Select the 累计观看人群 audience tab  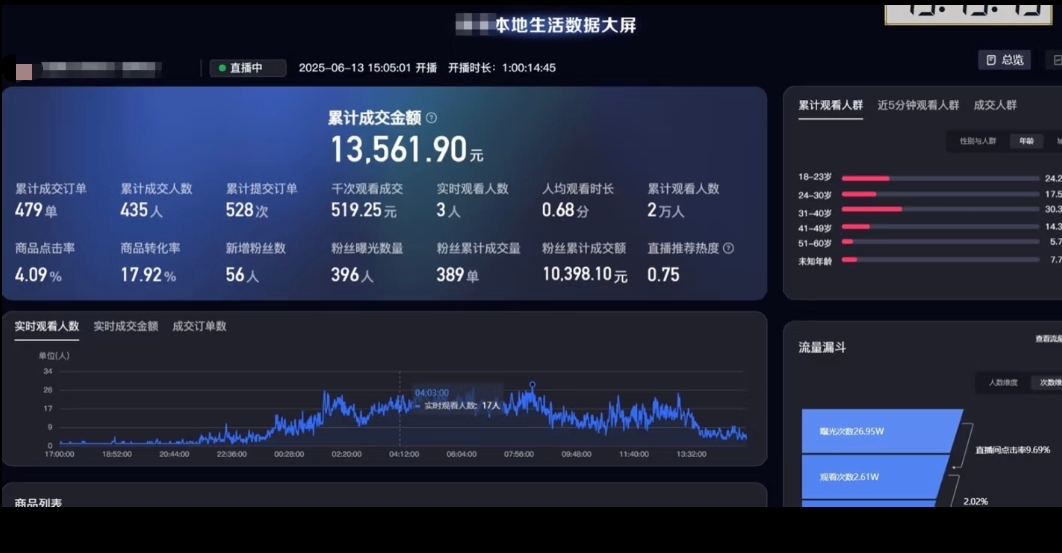[830, 105]
